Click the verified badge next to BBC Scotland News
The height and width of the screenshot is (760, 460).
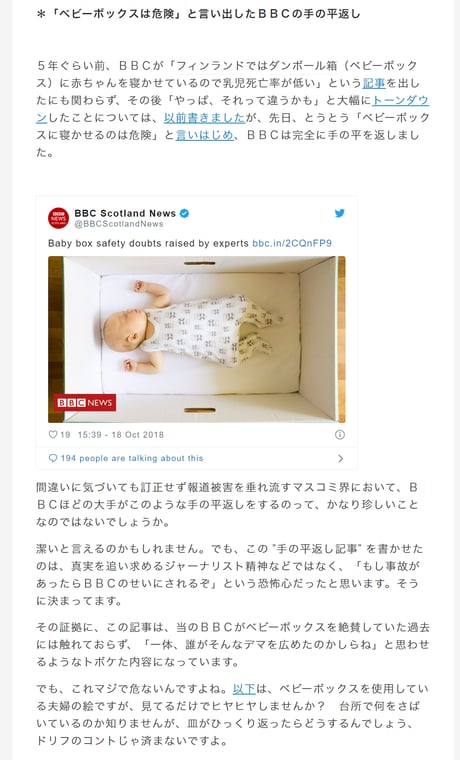pyautogui.click(x=184, y=213)
